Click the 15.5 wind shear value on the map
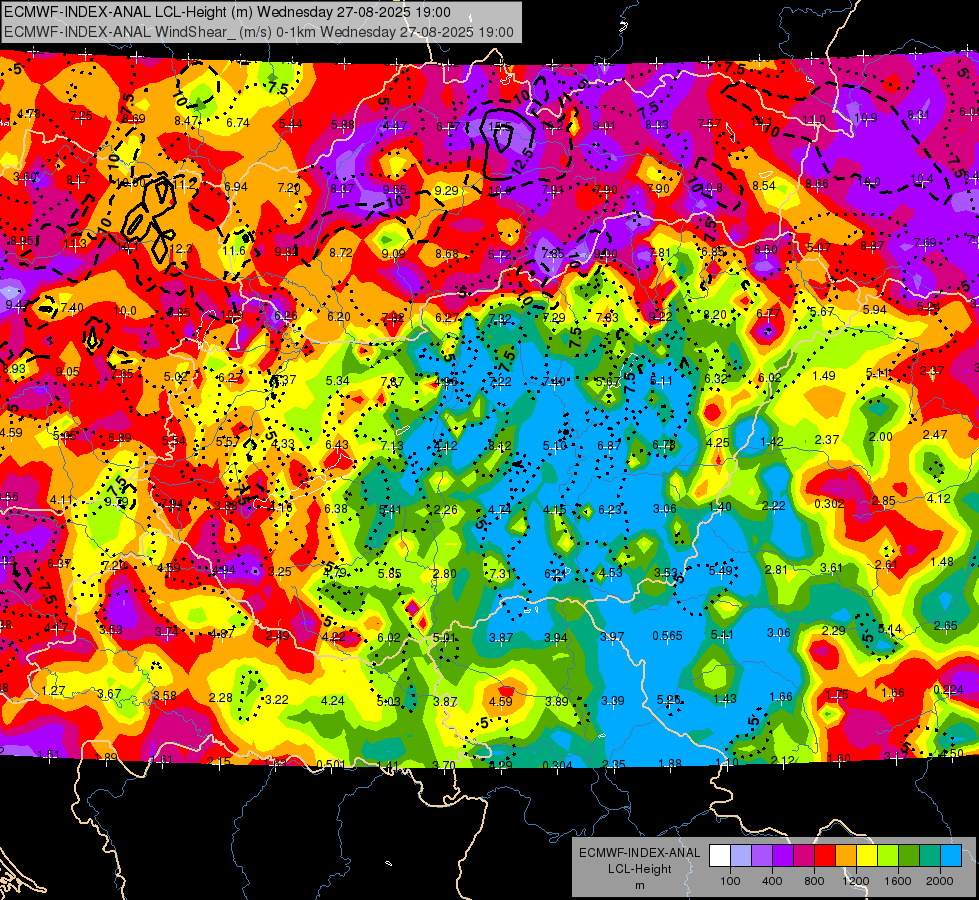The image size is (979, 900). click(x=499, y=127)
